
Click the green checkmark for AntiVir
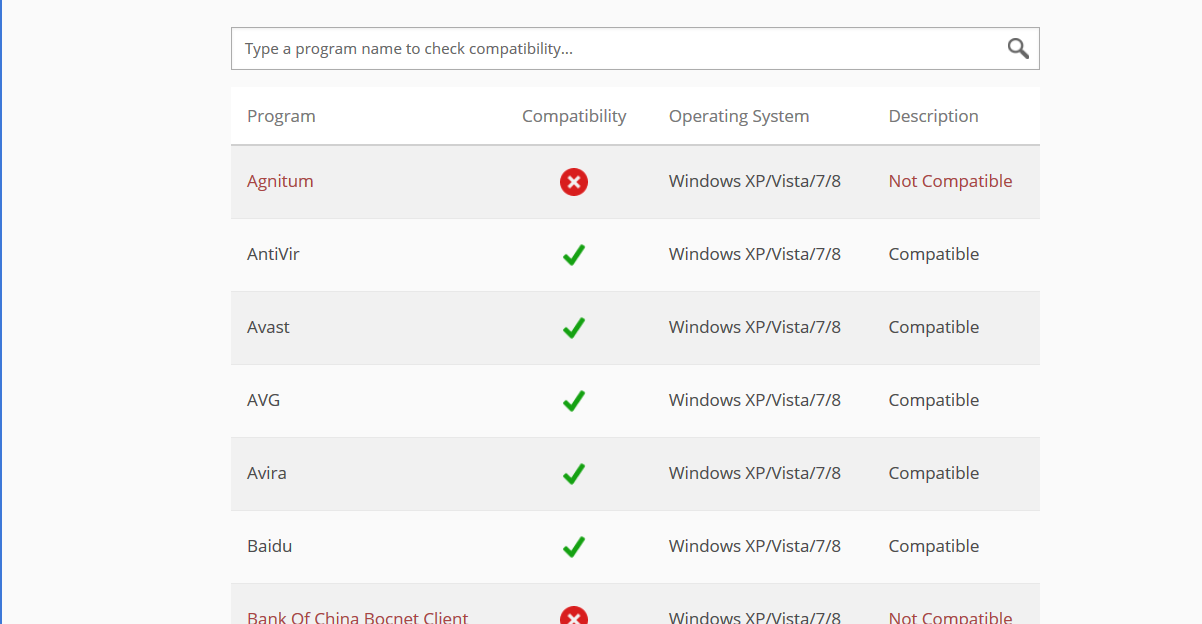[x=574, y=255]
